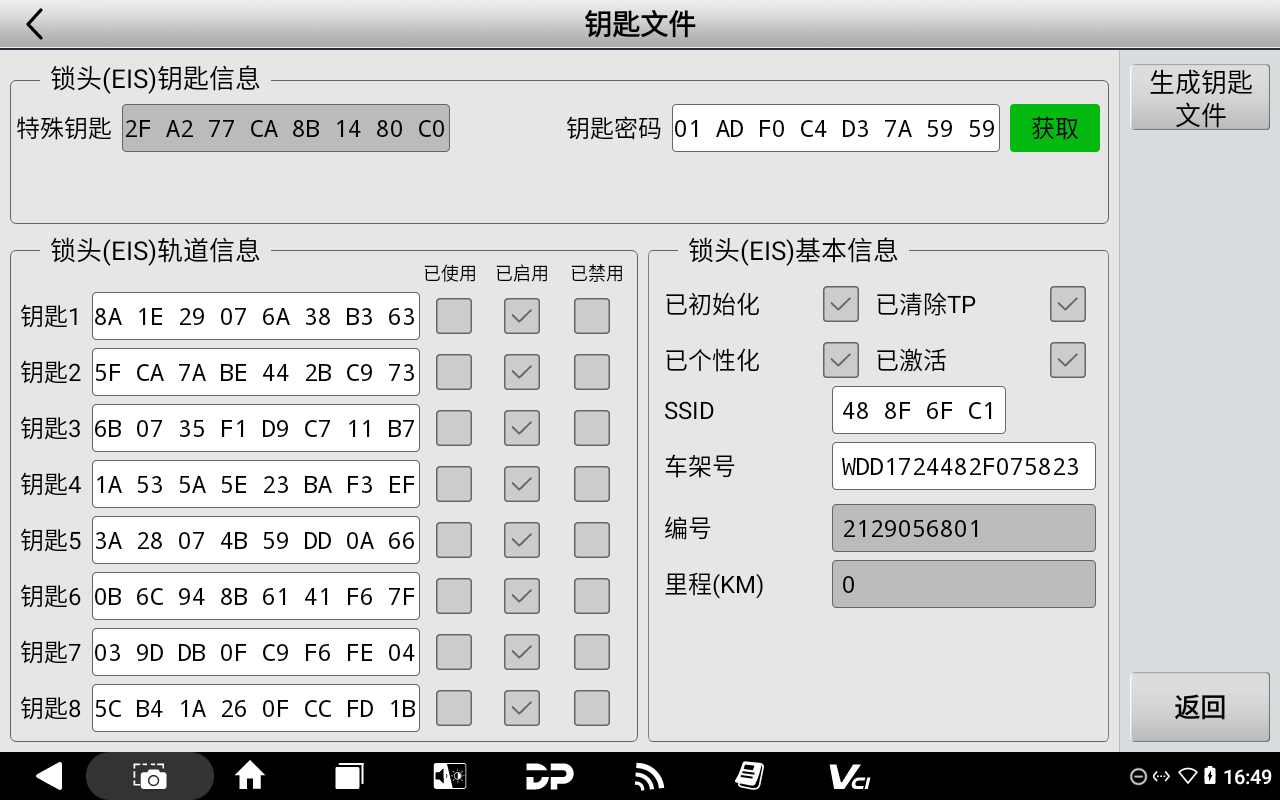The width and height of the screenshot is (1280, 800).
Task: Click the 特殊钥匙 hex field
Action: tap(286, 128)
